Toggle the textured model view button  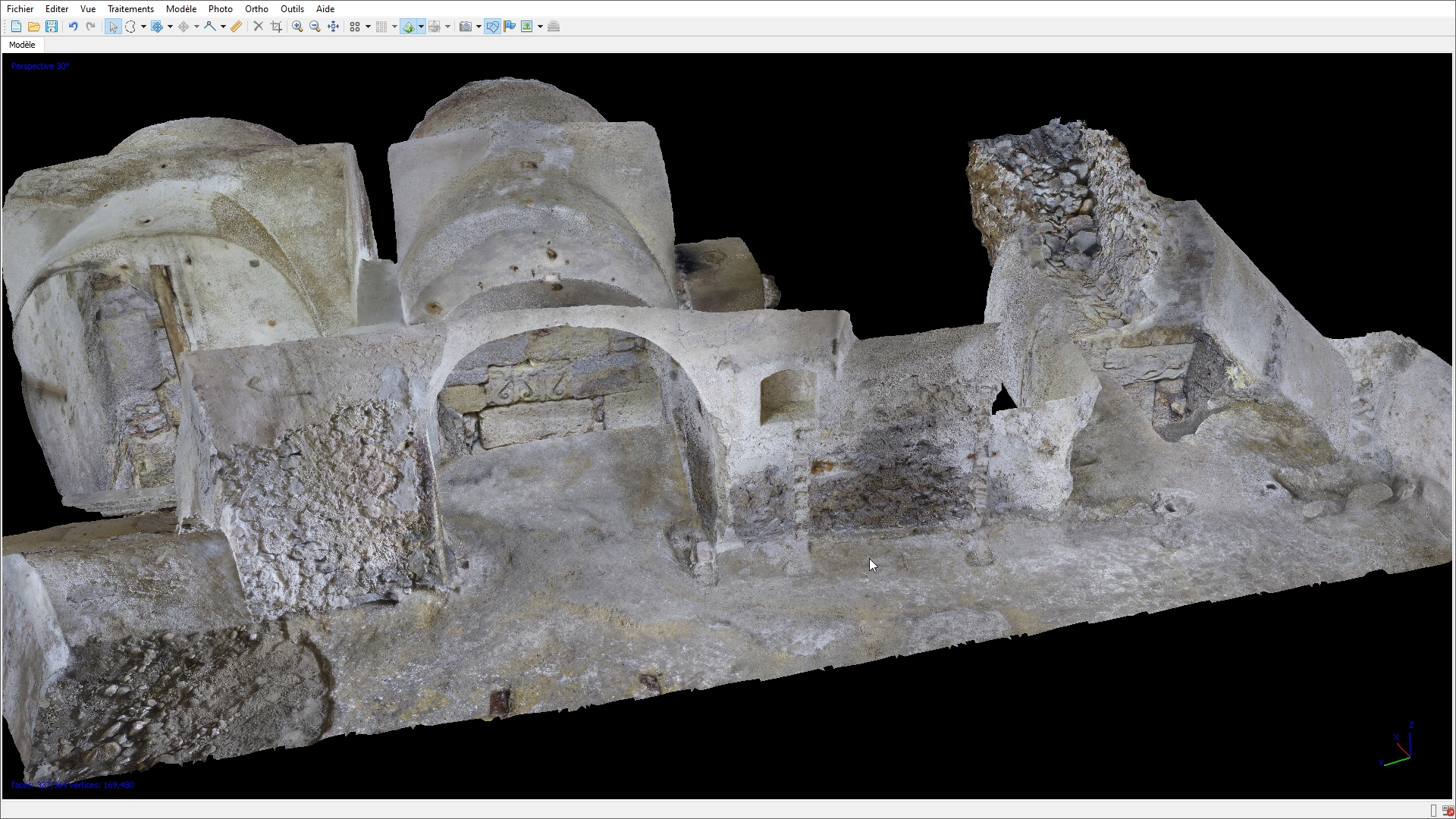click(409, 27)
